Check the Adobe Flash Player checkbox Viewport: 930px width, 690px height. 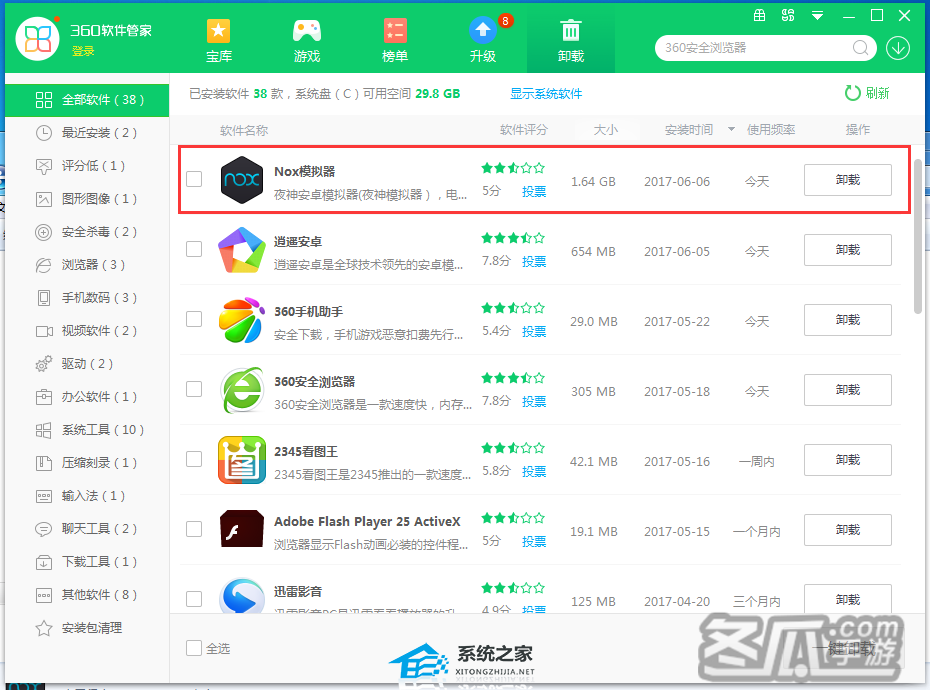tap(194, 529)
